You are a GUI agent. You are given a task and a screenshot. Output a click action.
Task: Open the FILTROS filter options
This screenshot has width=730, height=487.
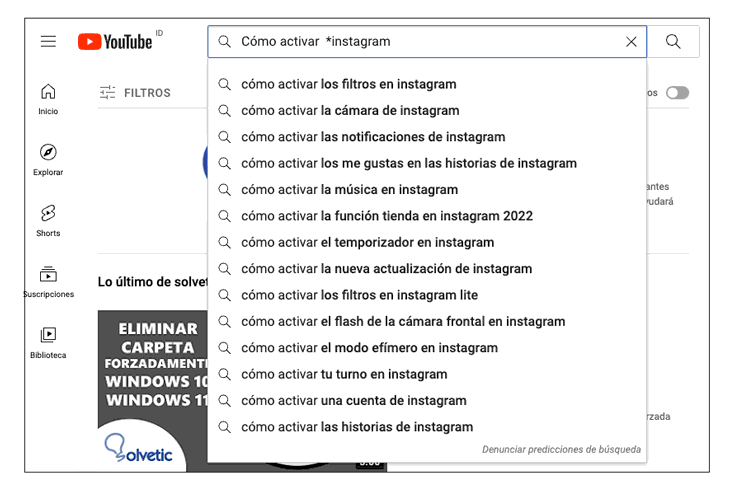pyautogui.click(x=136, y=93)
